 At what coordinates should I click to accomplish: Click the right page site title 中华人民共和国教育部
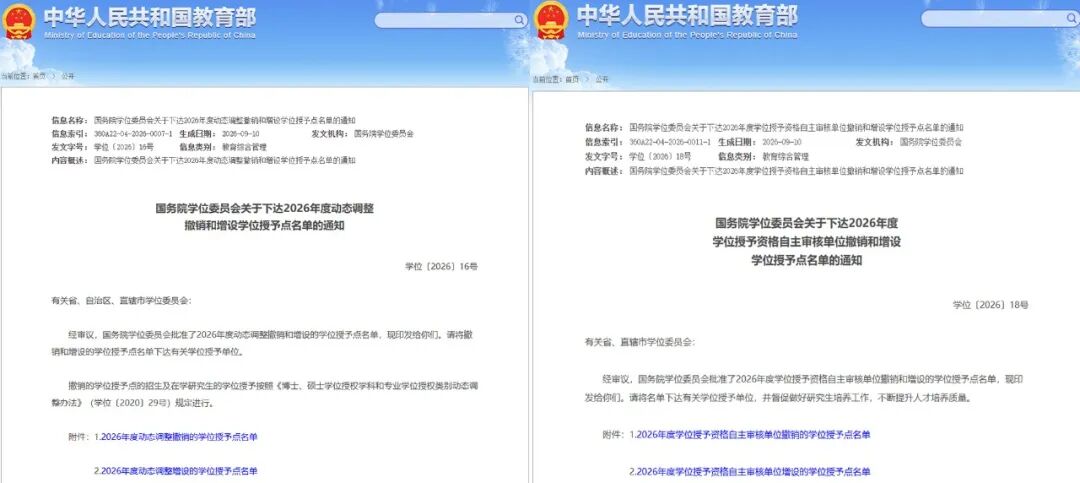(687, 15)
